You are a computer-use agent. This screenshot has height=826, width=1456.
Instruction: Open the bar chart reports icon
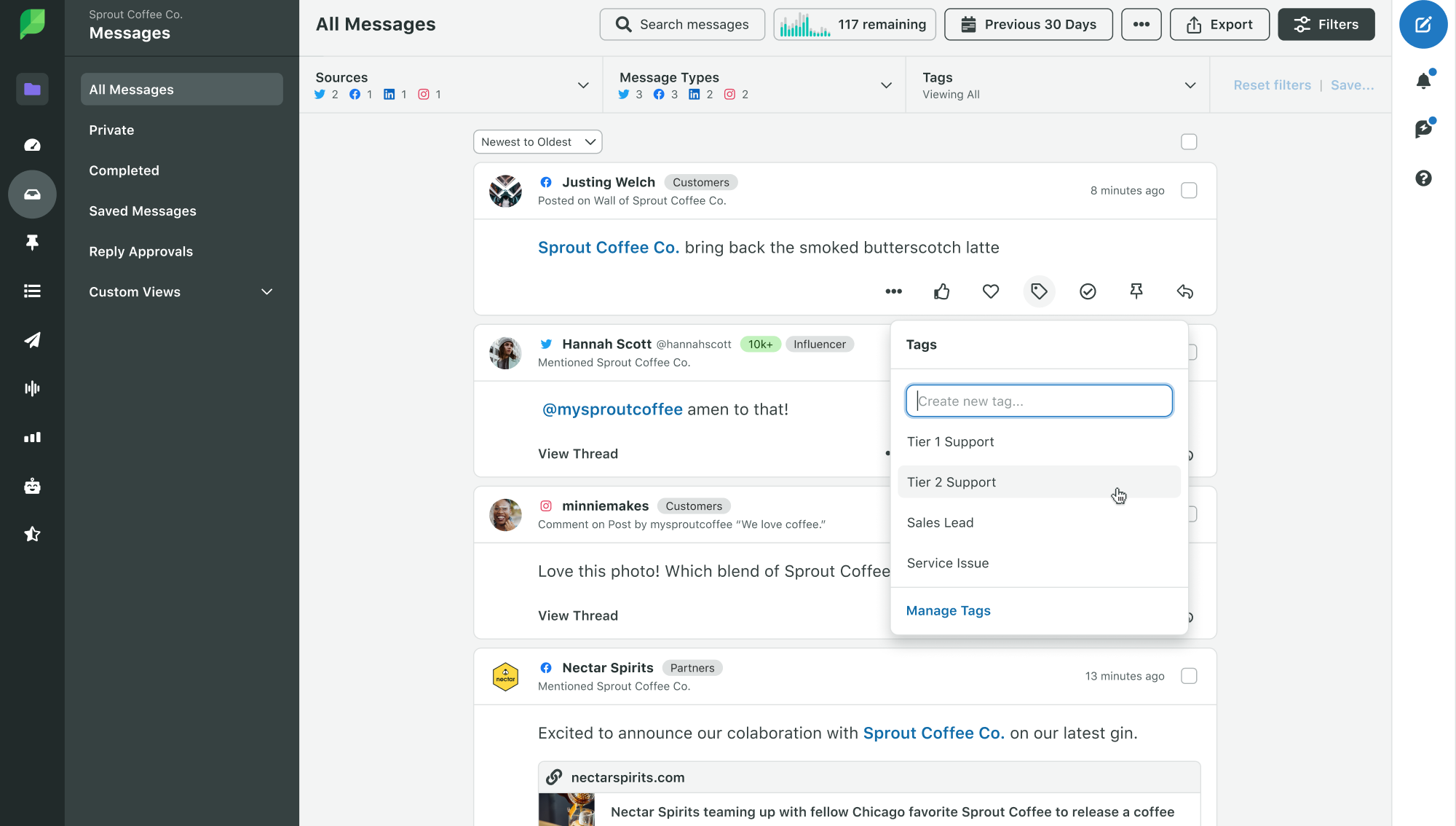32,437
